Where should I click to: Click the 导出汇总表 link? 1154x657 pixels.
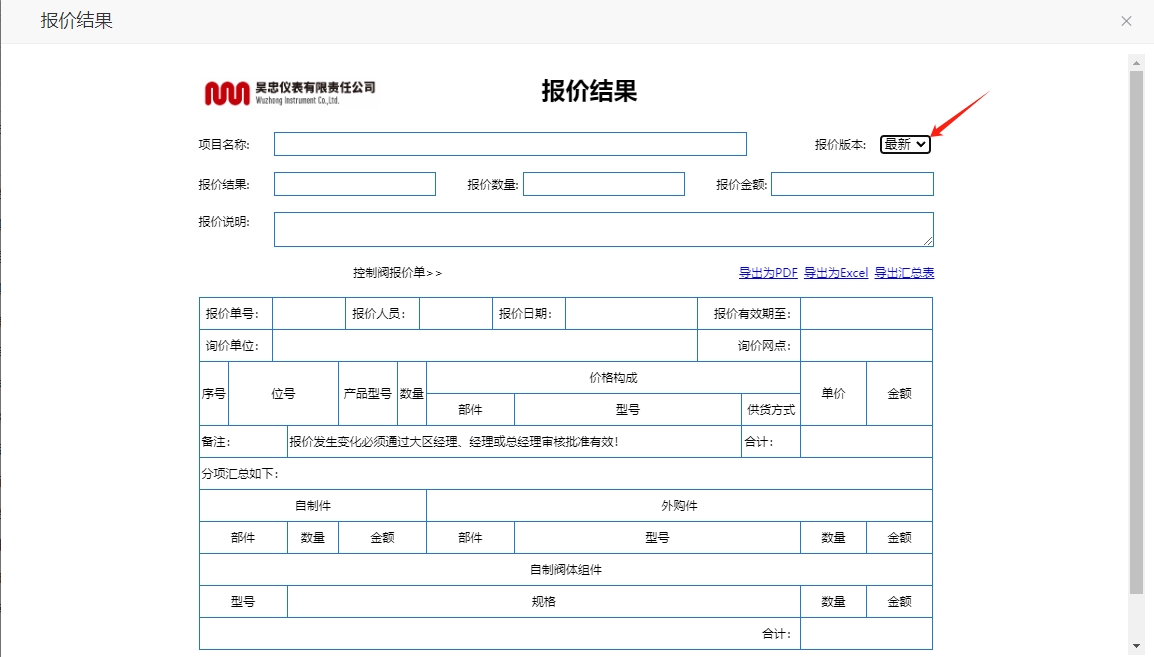[x=904, y=273]
